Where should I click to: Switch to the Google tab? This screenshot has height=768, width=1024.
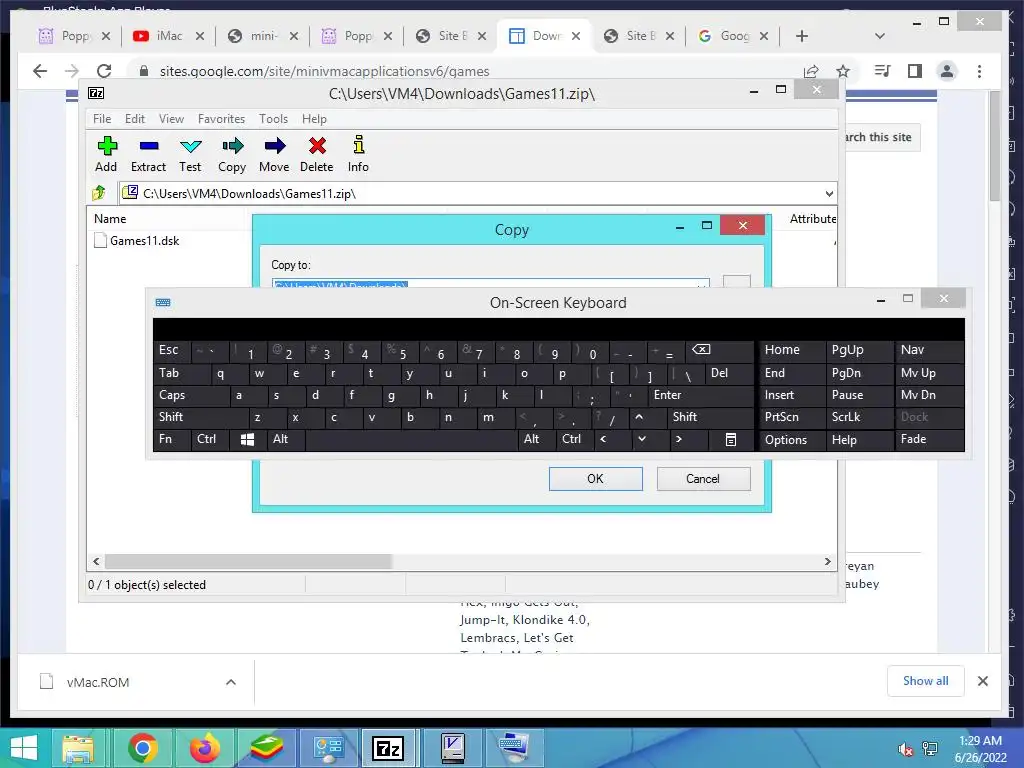(733, 36)
